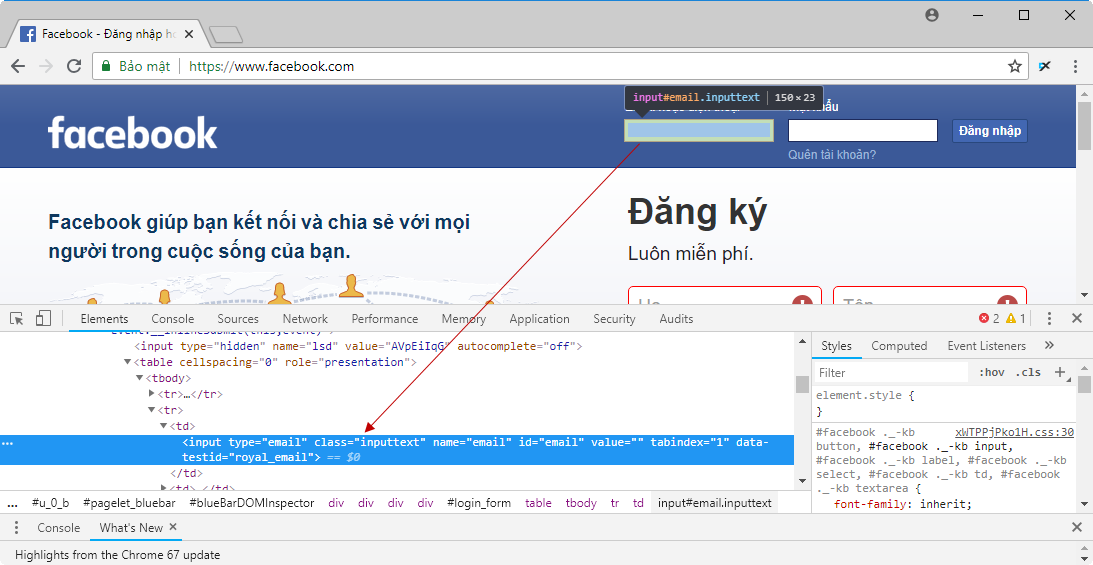Expand the collapsed <tr>…</tr> node
The width and height of the screenshot is (1093, 565).
pyautogui.click(x=152, y=394)
